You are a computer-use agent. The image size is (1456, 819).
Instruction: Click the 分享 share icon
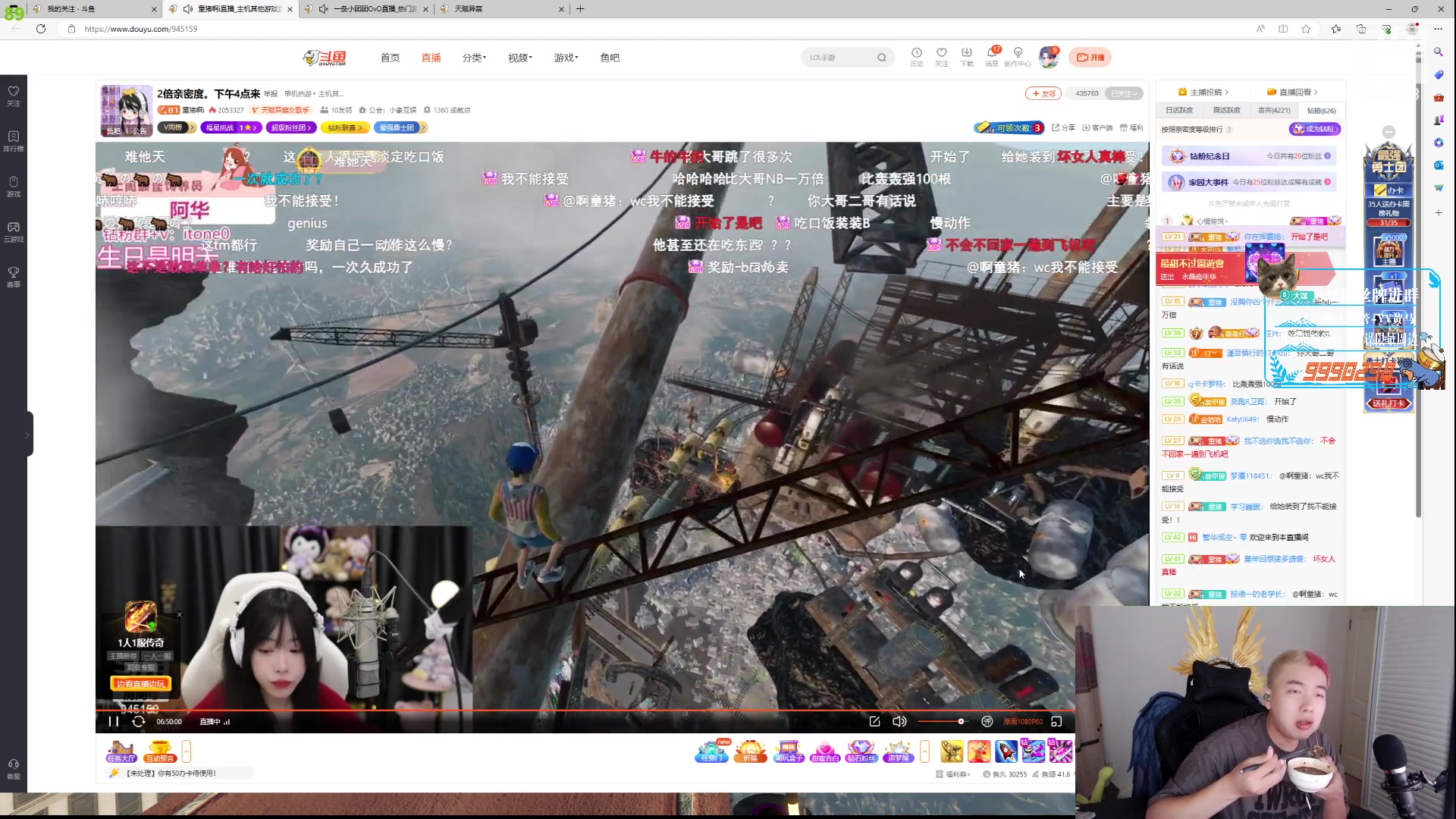click(1063, 127)
